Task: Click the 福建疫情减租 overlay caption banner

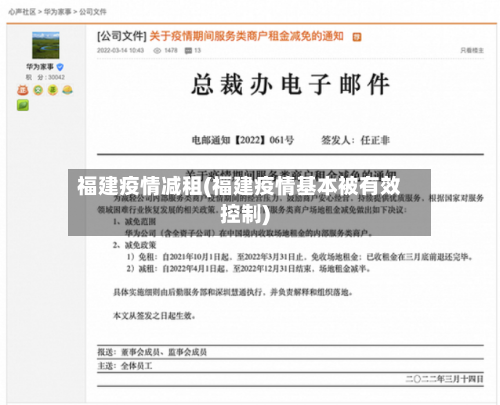Action: (x=249, y=202)
